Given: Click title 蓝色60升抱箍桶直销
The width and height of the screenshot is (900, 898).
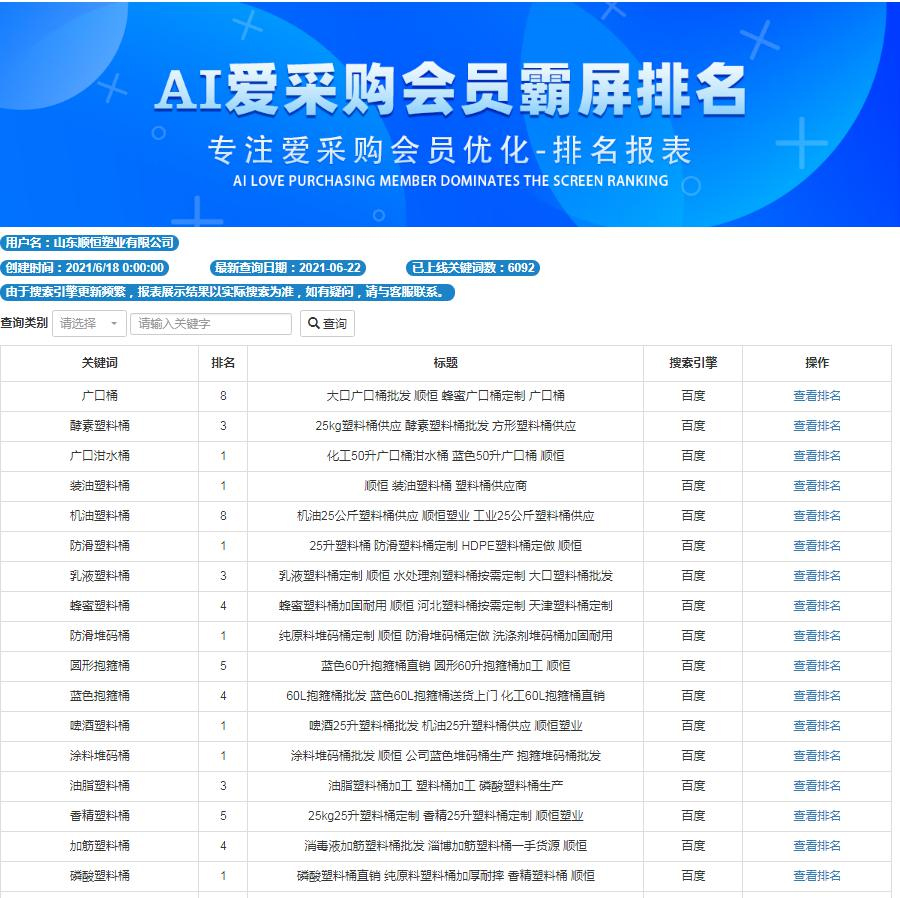Looking at the screenshot, I should tap(445, 666).
